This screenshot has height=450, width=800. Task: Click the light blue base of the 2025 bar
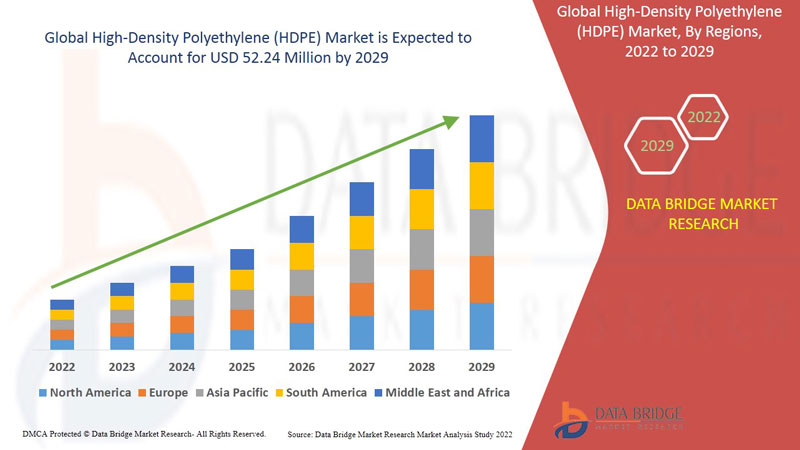[x=242, y=339]
